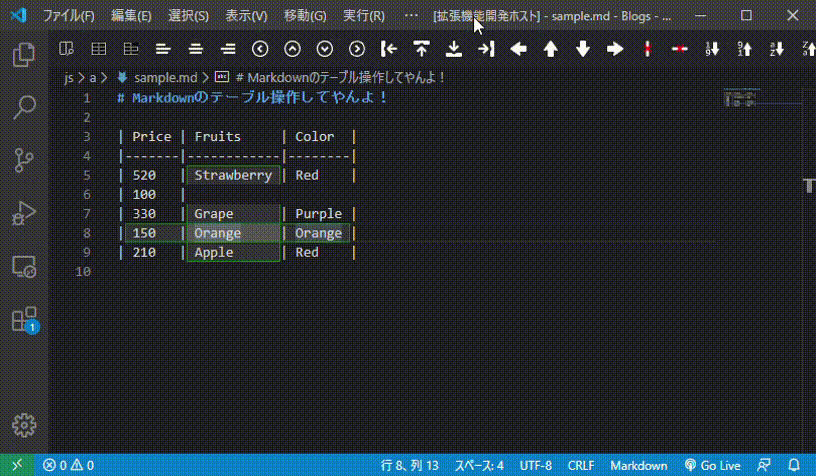Click the plain table grid toolbar icon
The width and height of the screenshot is (816, 476).
98,49
